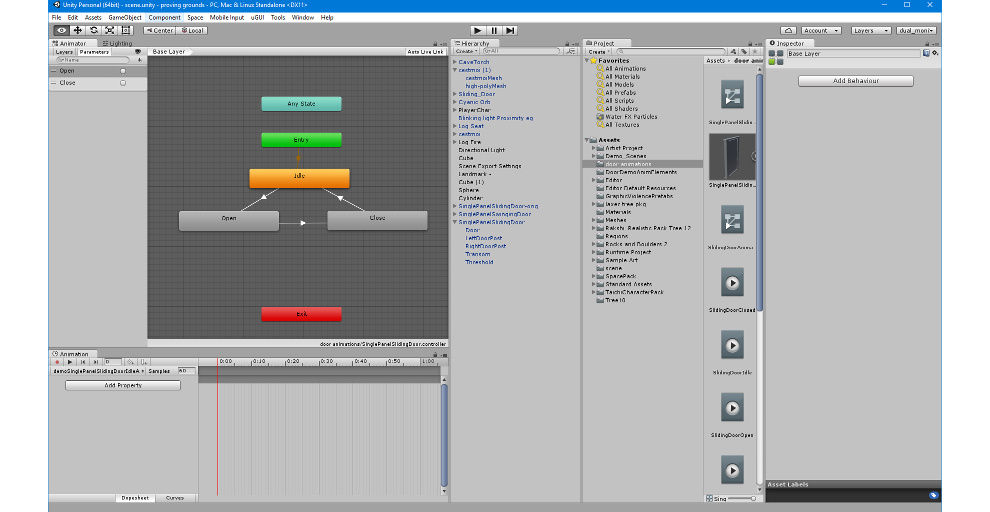Click the Step frame button in the main toolbar
The width and height of the screenshot is (990, 512).
[x=510, y=30]
